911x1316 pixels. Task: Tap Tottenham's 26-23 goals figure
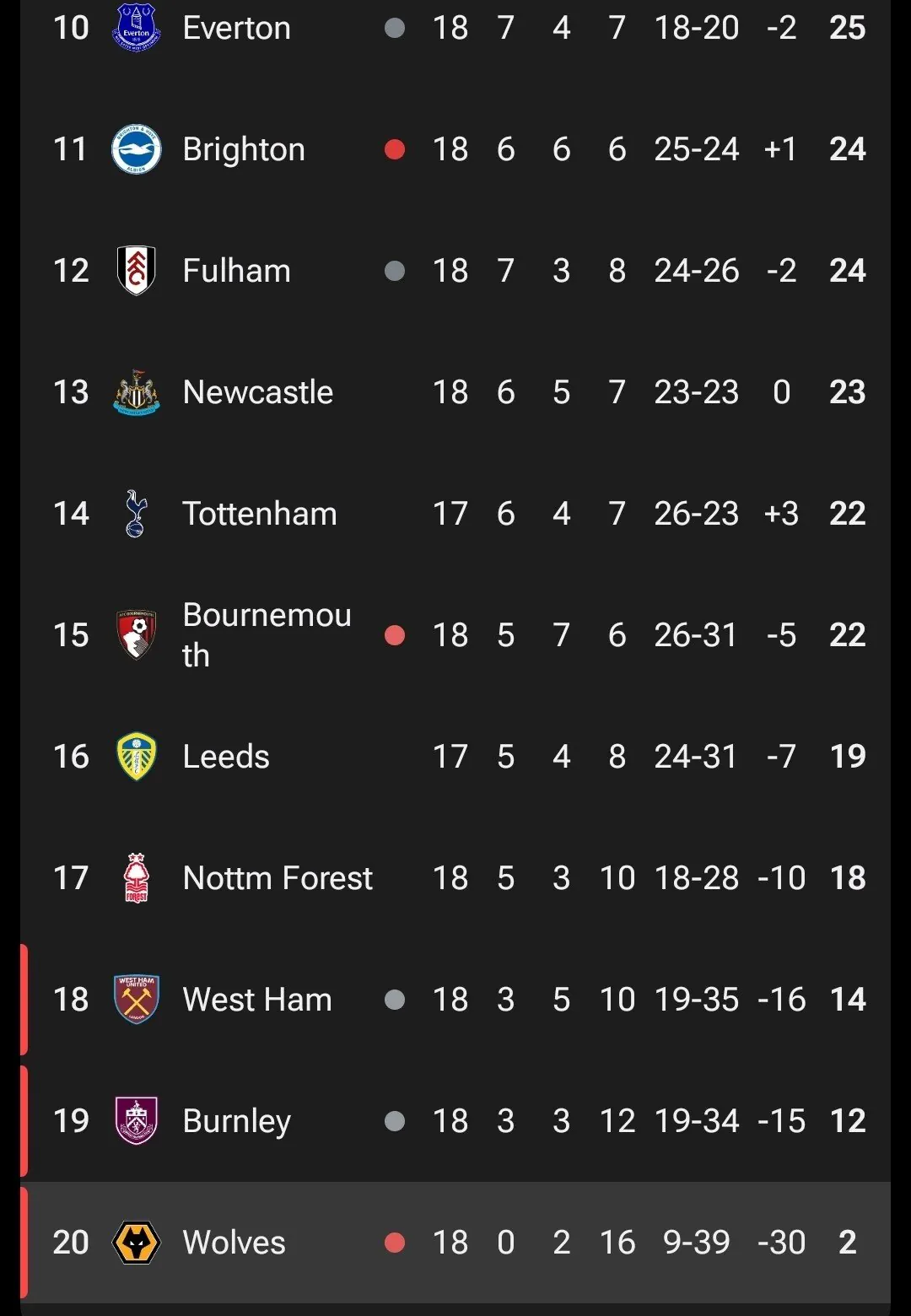pos(696,514)
